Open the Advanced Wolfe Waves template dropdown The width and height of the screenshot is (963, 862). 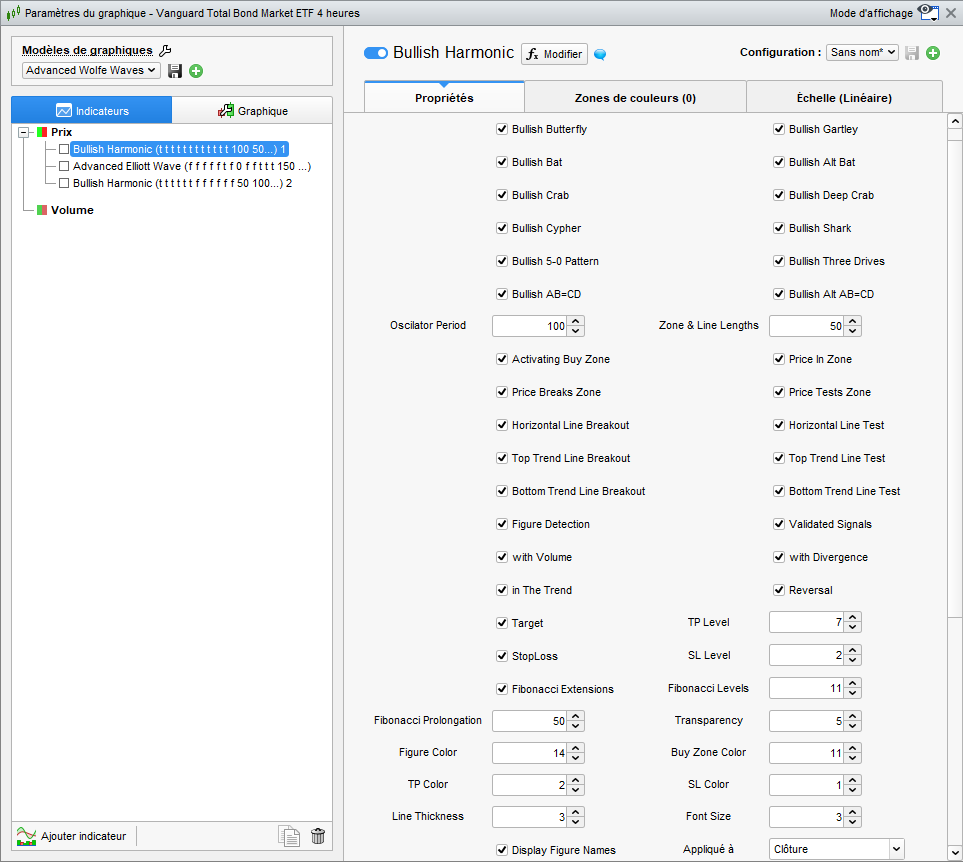coord(91,71)
